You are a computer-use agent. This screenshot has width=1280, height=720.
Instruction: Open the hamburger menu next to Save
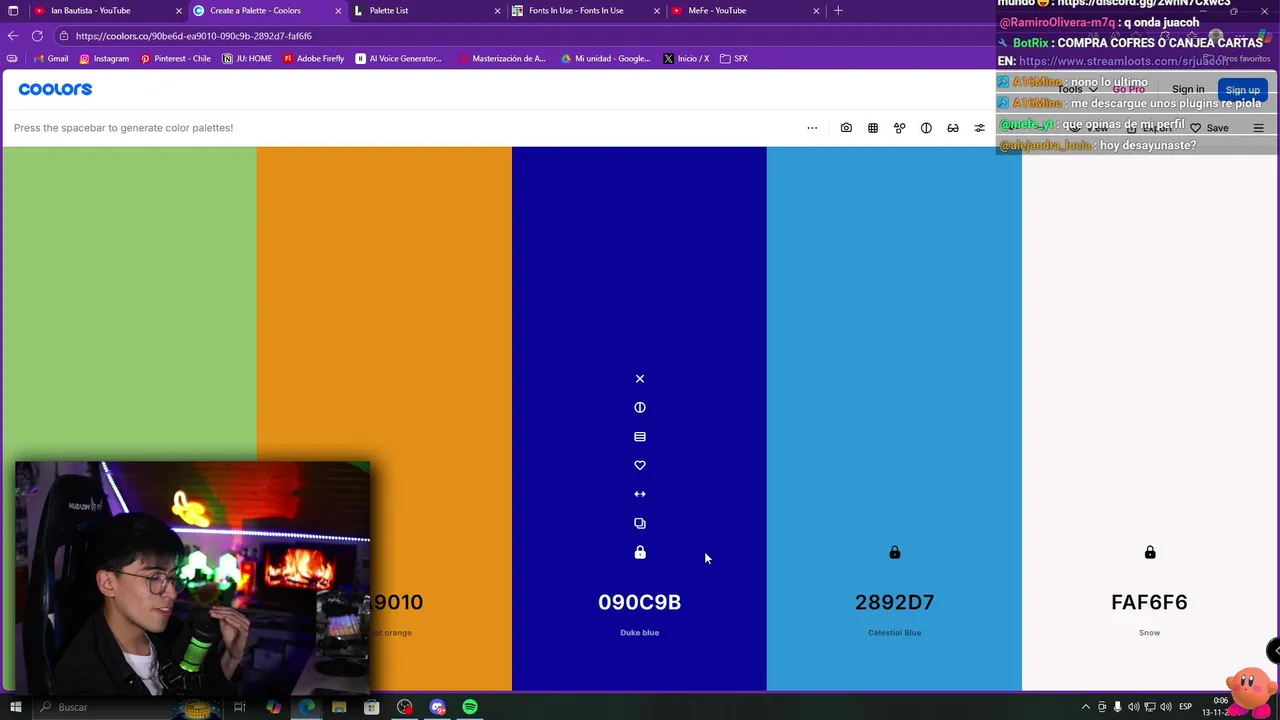(1259, 128)
